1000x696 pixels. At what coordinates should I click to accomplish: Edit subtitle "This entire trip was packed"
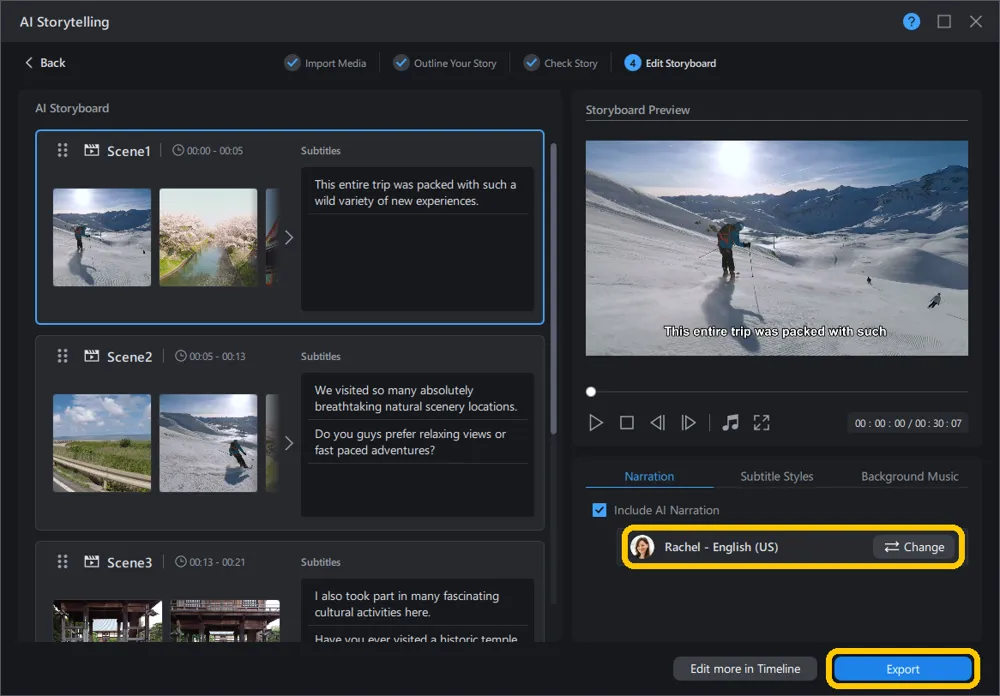(417, 193)
